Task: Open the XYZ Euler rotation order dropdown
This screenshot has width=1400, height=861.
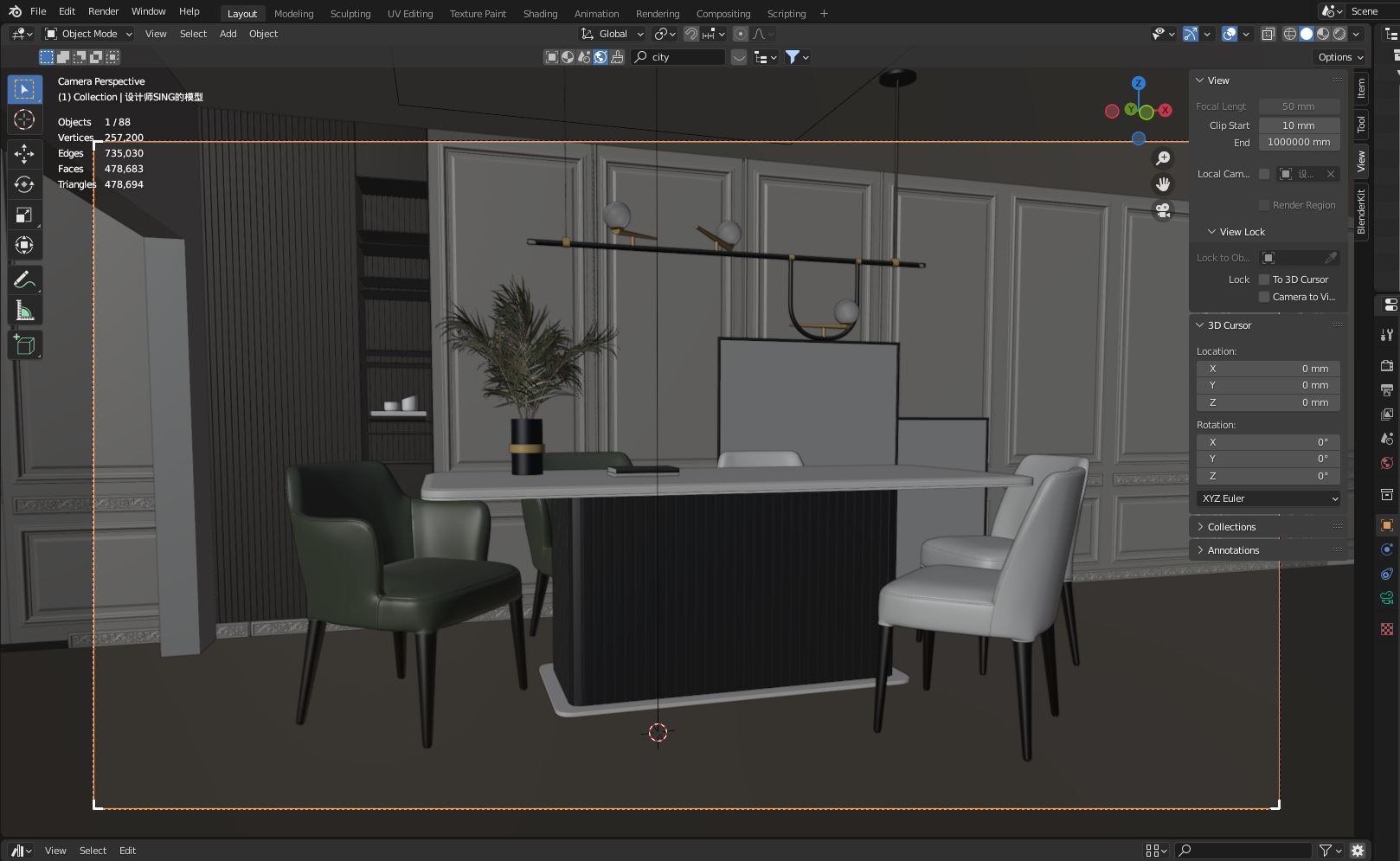Action: (x=1268, y=498)
